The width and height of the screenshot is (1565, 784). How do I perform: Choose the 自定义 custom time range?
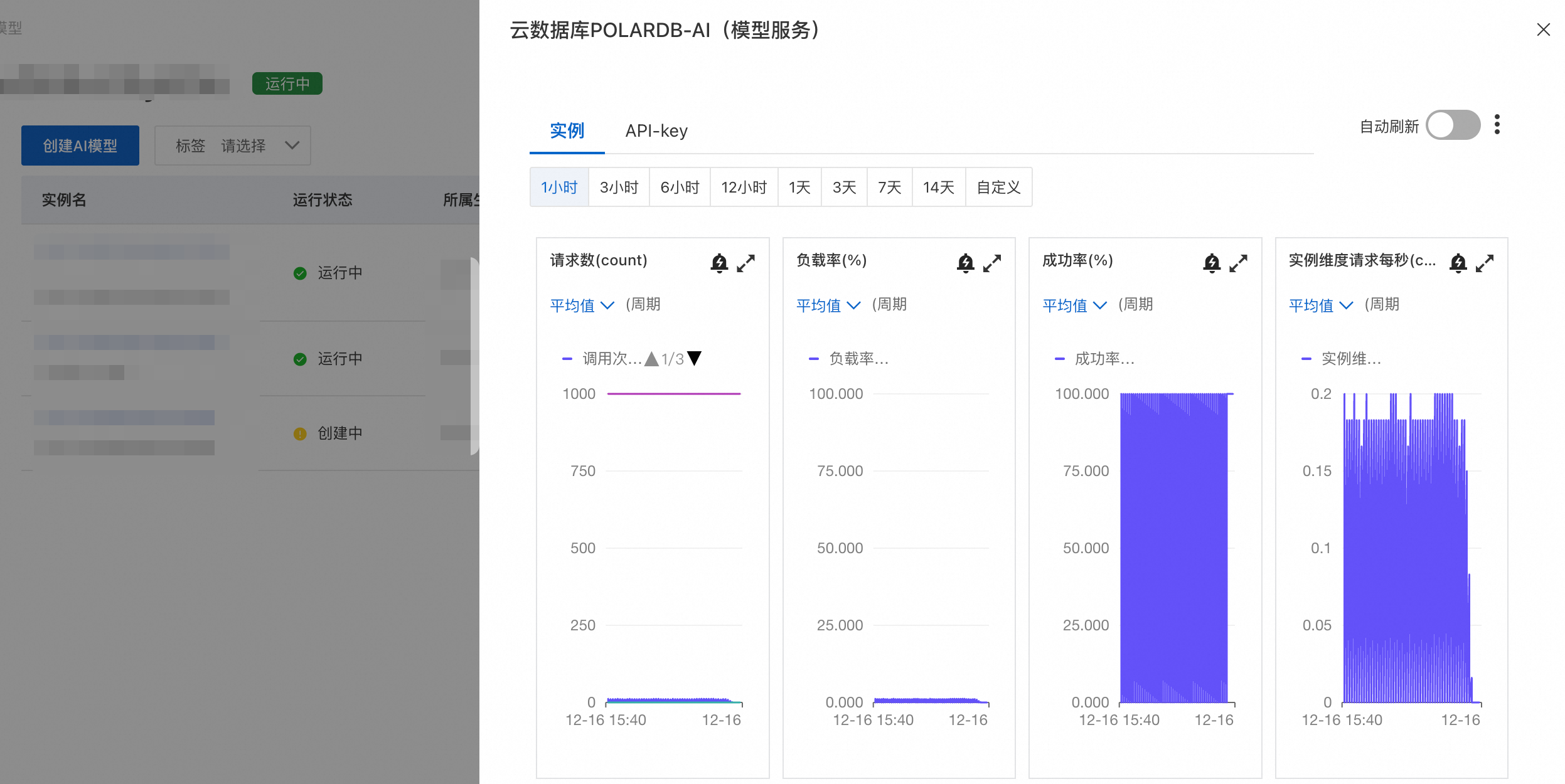[x=998, y=187]
